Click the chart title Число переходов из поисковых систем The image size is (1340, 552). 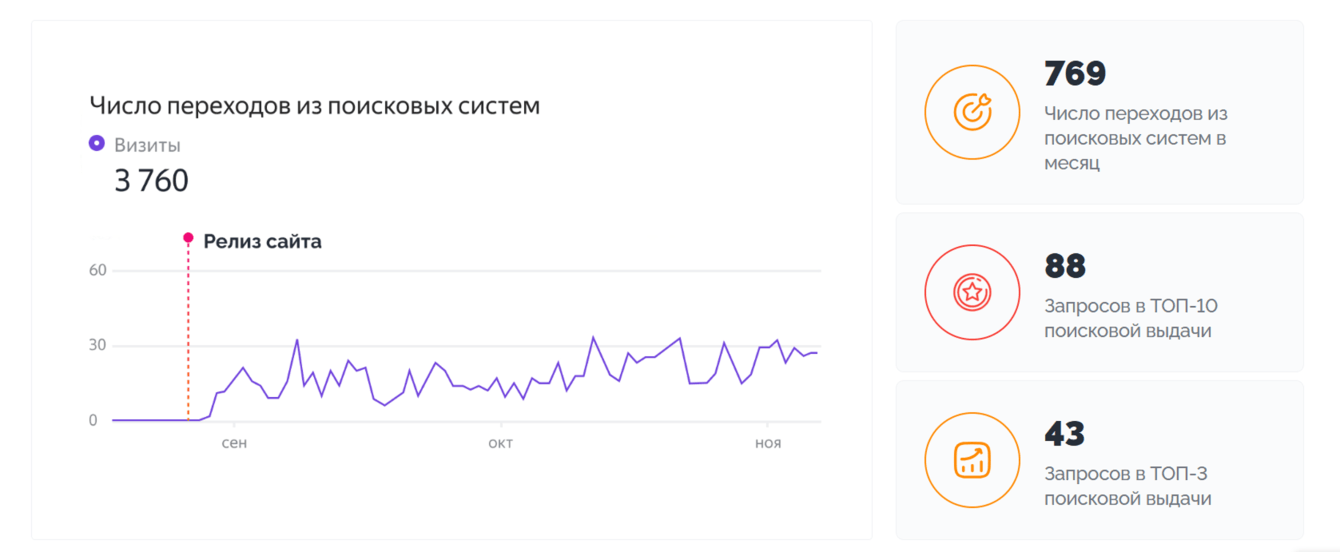coord(315,105)
